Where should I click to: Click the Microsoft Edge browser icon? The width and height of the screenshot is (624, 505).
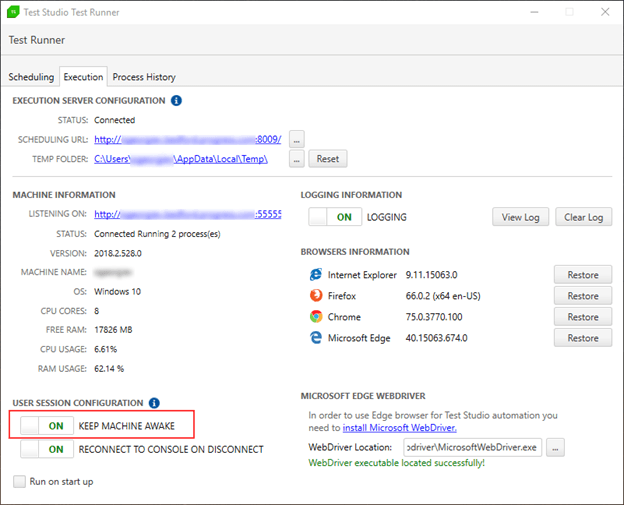tap(316, 338)
